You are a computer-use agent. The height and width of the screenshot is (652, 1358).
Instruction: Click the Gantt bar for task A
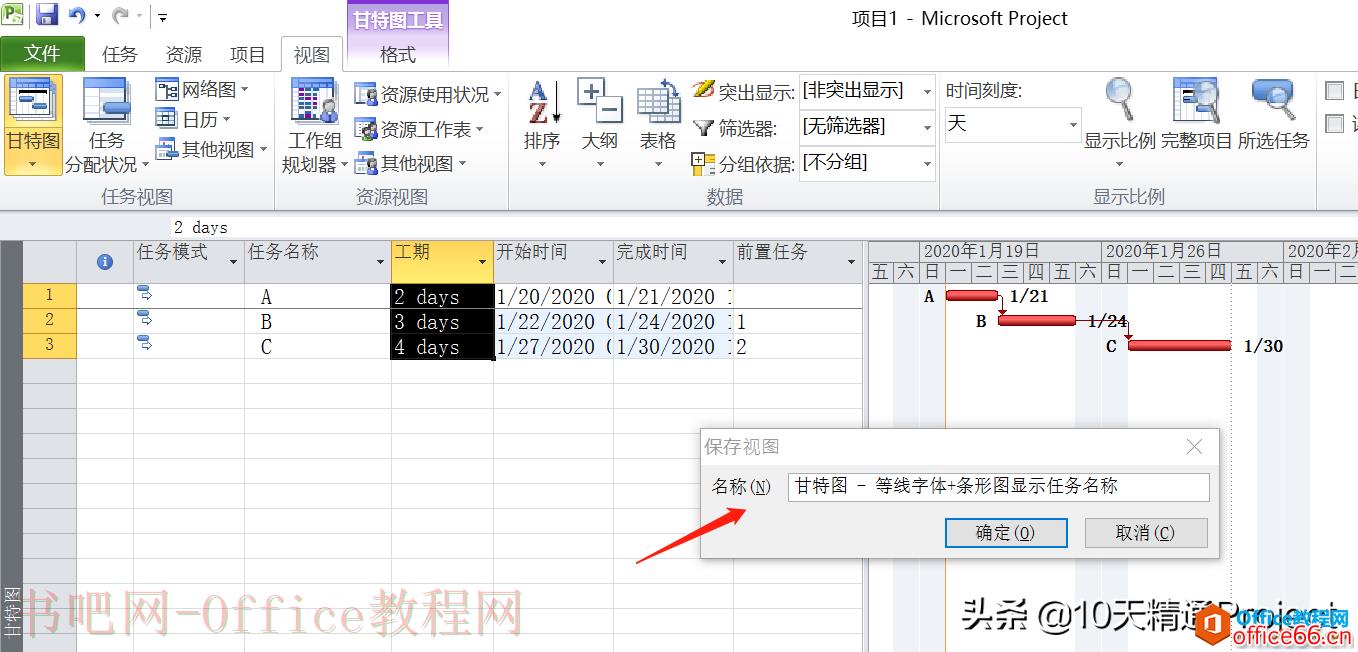pos(971,295)
